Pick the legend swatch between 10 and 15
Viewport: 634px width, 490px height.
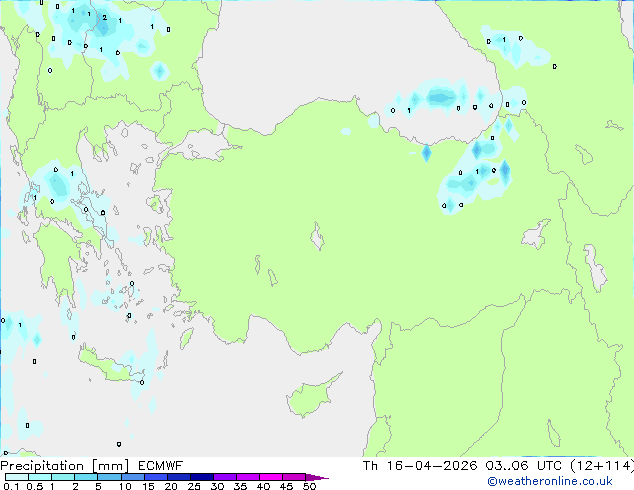(x=132, y=477)
